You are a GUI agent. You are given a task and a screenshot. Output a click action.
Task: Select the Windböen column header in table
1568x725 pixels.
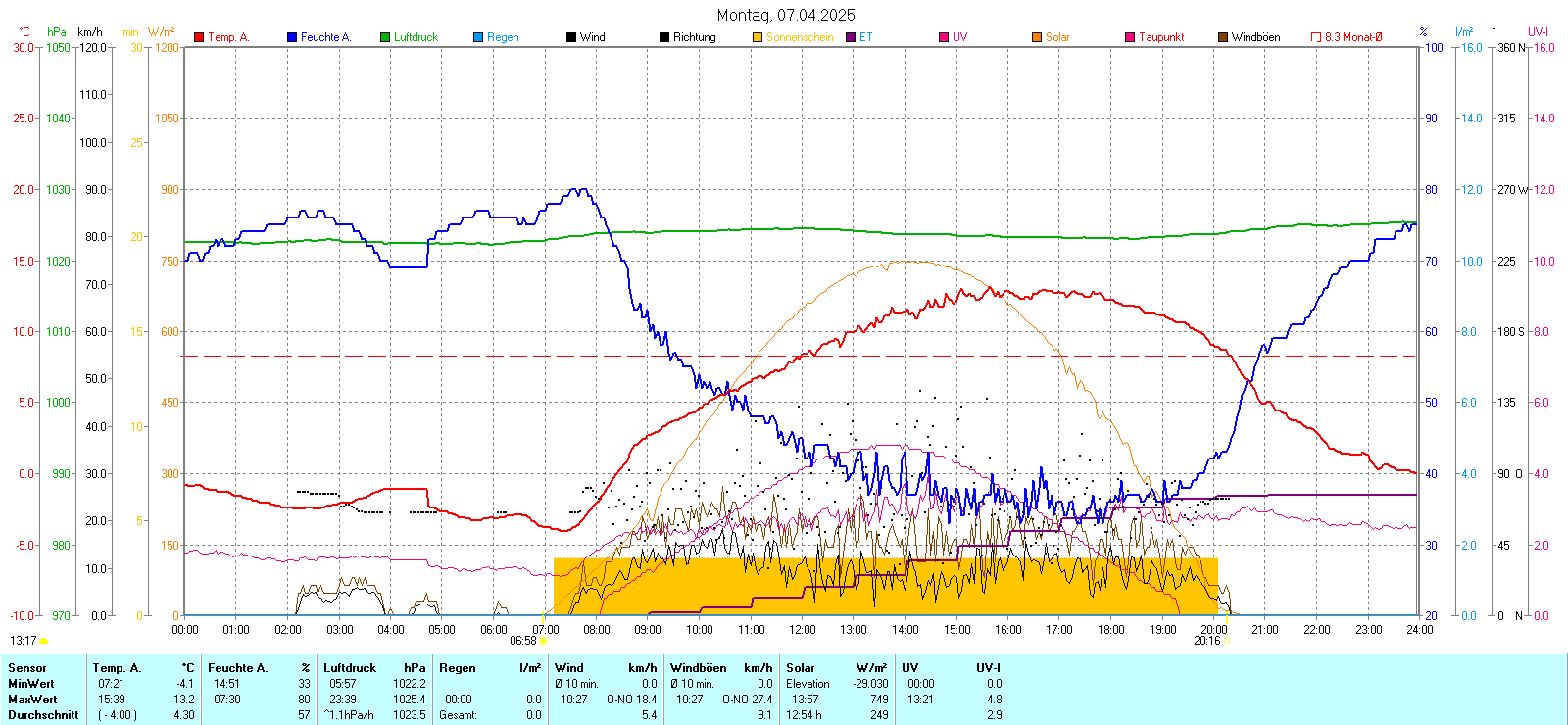click(698, 668)
